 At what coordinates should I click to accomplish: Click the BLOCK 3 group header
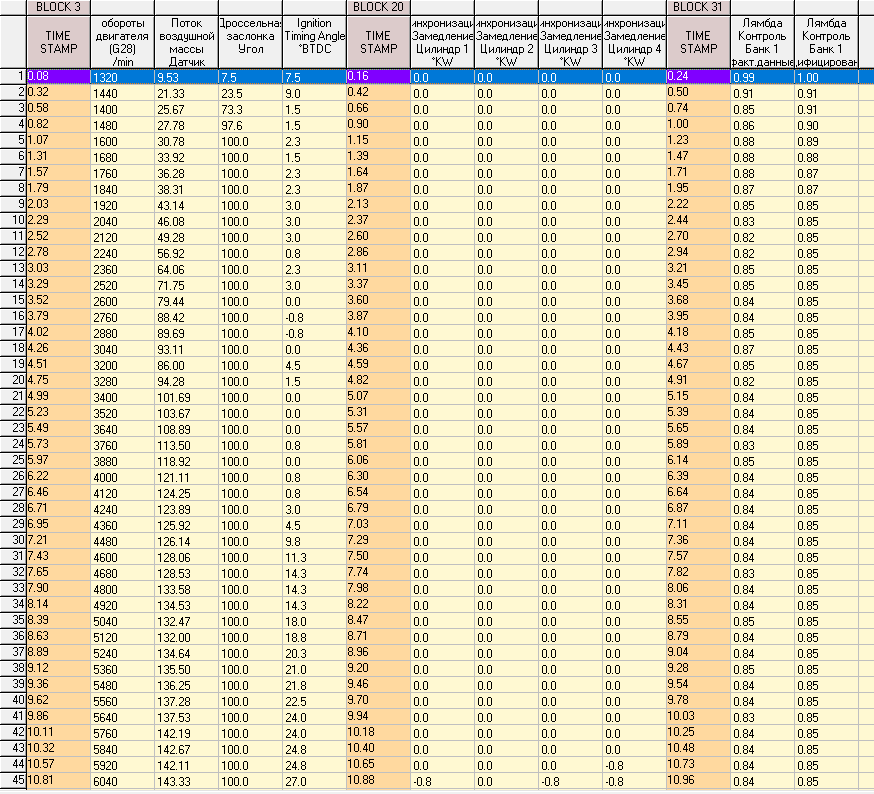point(56,6)
